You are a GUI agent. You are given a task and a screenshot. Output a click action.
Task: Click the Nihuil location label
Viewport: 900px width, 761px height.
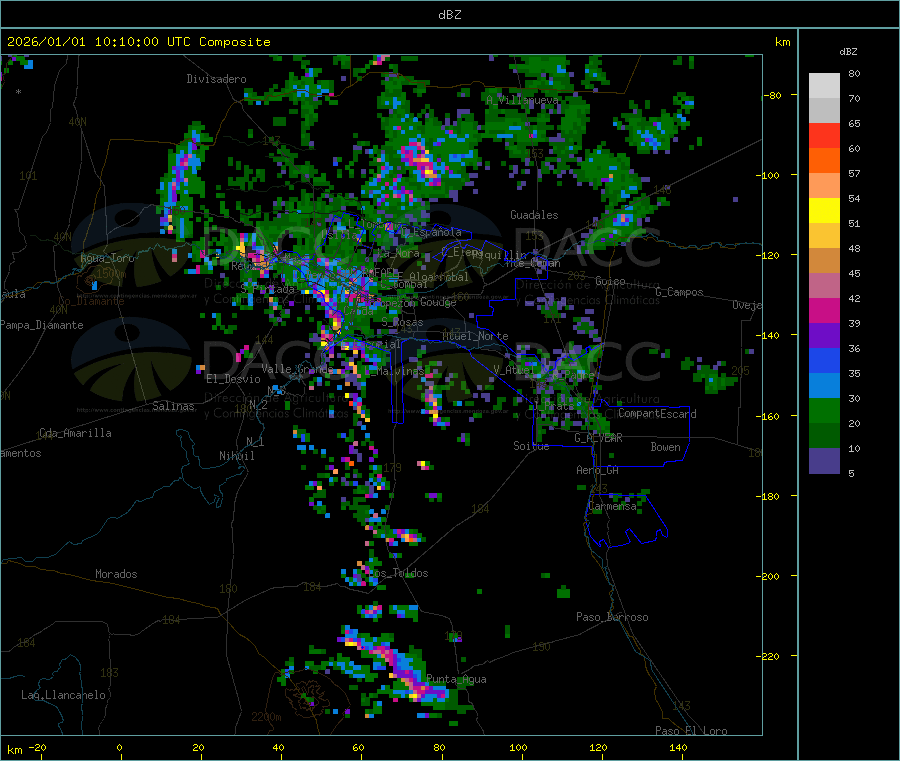tap(236, 456)
